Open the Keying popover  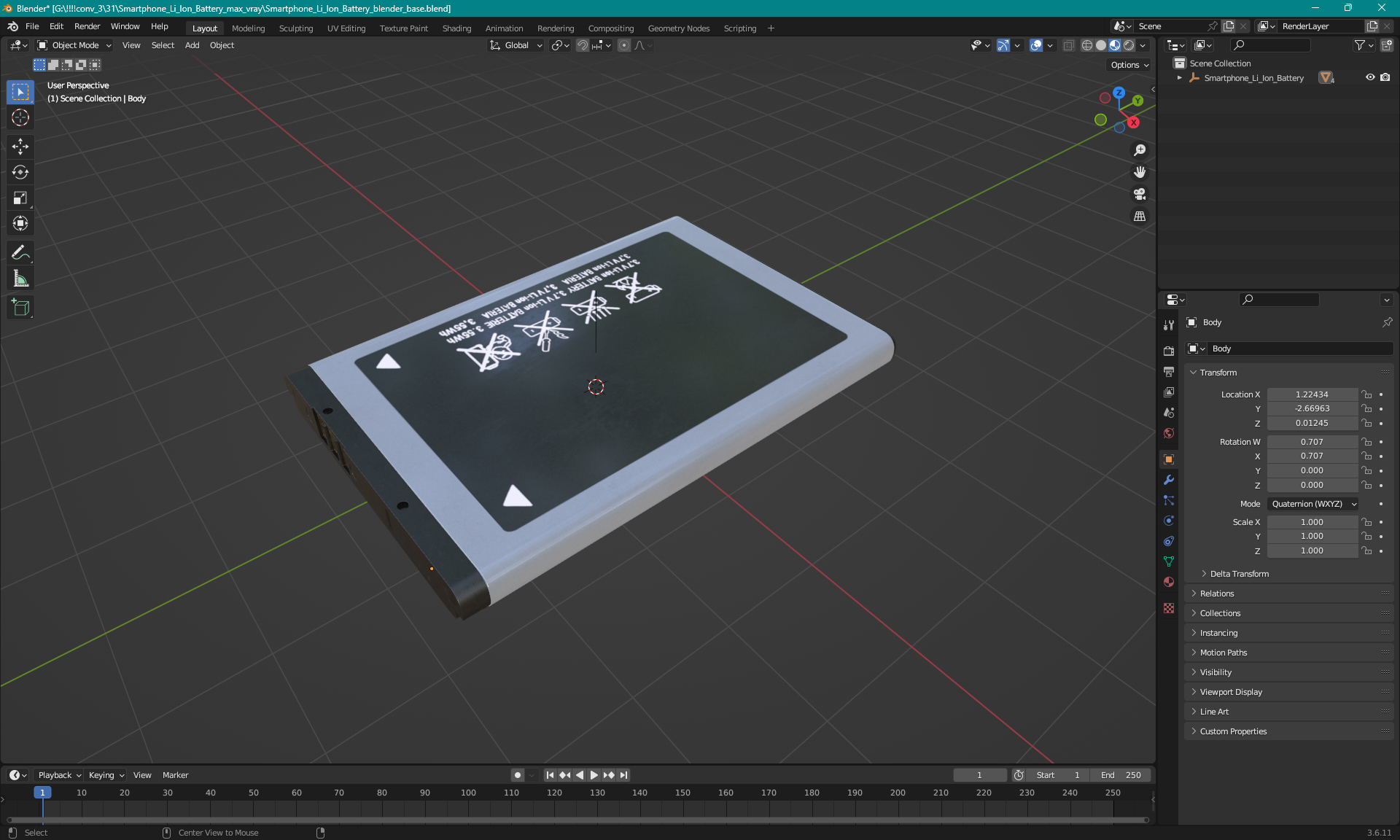click(106, 775)
